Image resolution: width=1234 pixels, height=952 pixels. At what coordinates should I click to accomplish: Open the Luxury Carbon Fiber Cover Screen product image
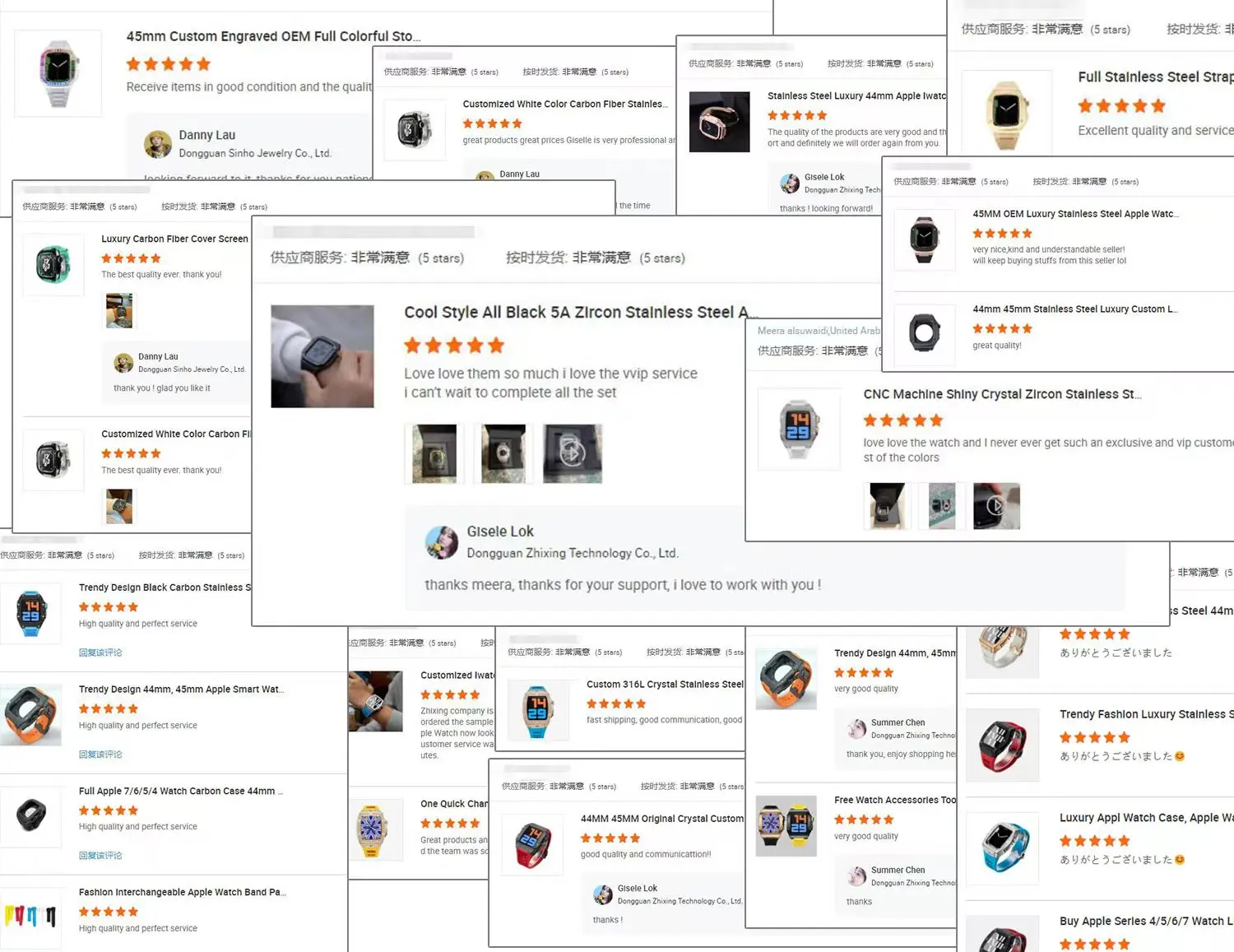click(53, 265)
